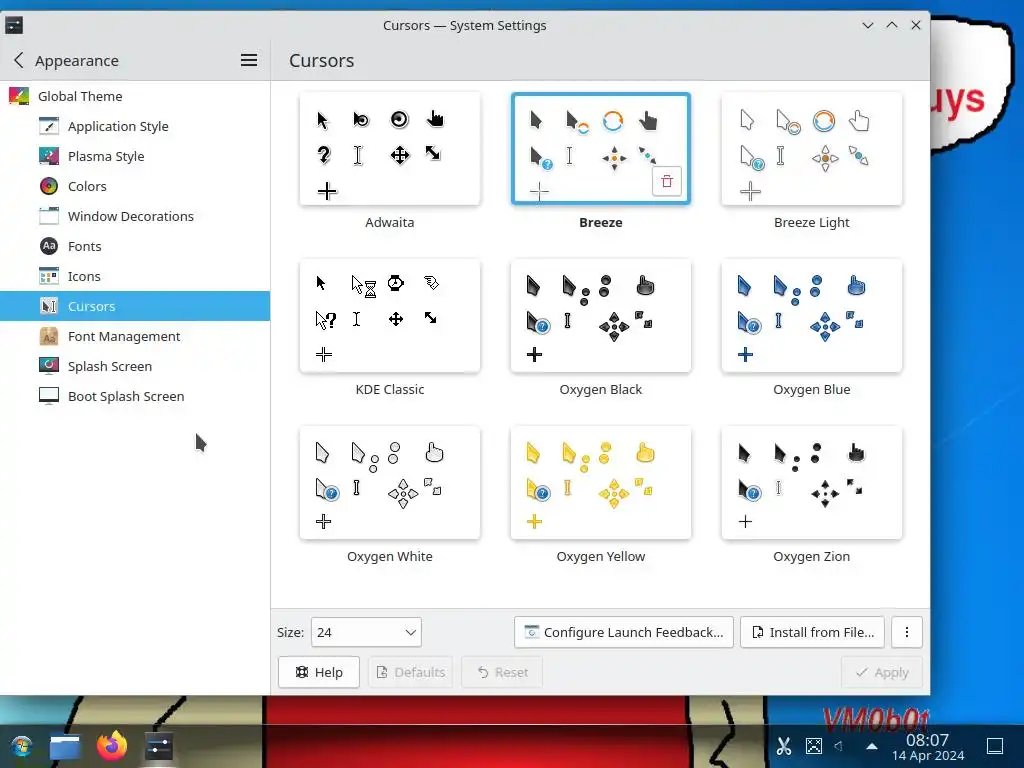Click the show desktop icon in tray
Viewport: 1024px width, 768px height.
click(995, 746)
